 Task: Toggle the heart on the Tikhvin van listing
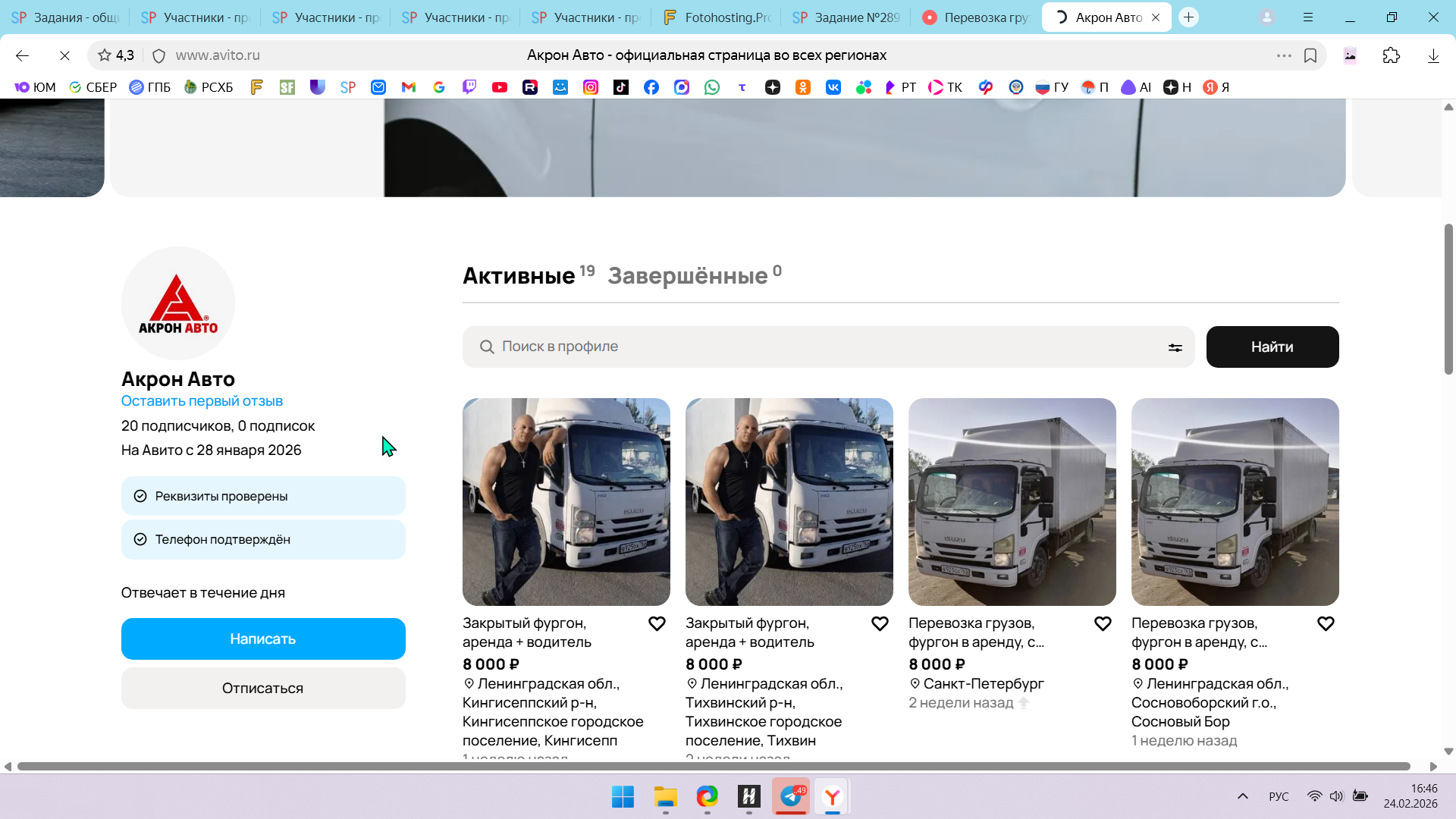(880, 623)
